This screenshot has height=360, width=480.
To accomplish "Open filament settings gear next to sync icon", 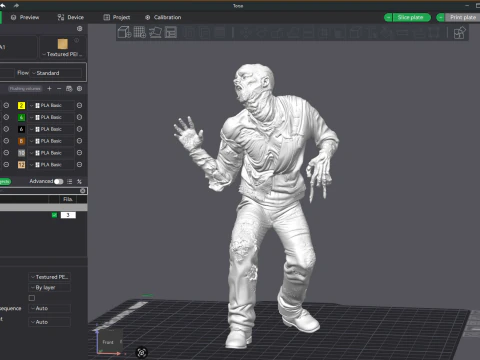I will 79,88.
